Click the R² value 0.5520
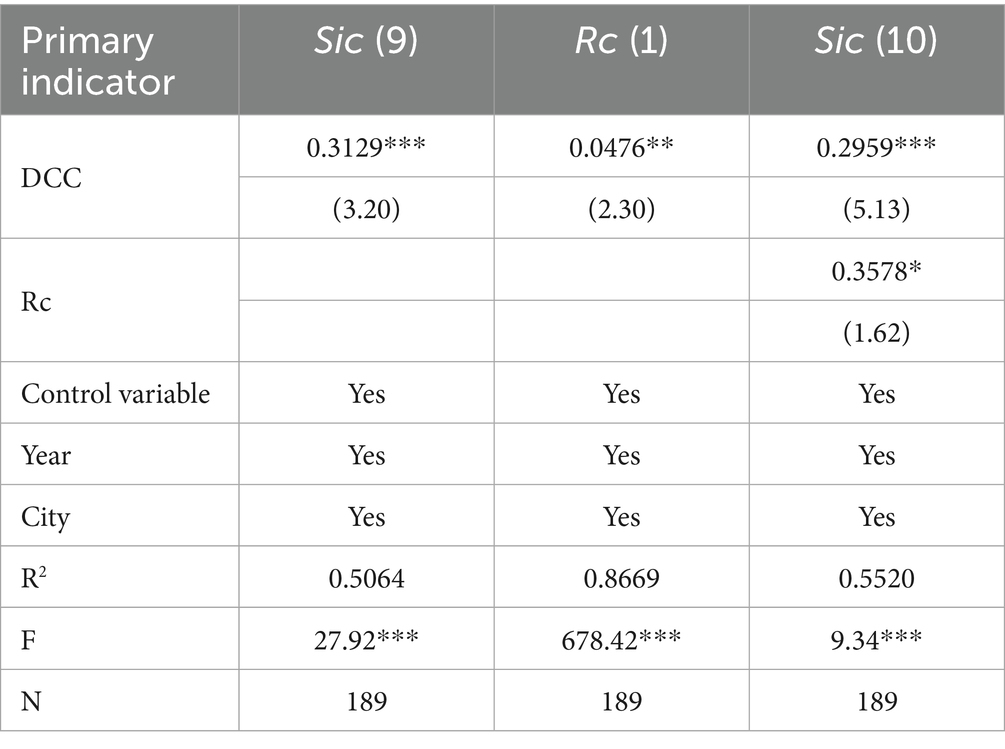This screenshot has width=1005, height=749. tap(876, 578)
